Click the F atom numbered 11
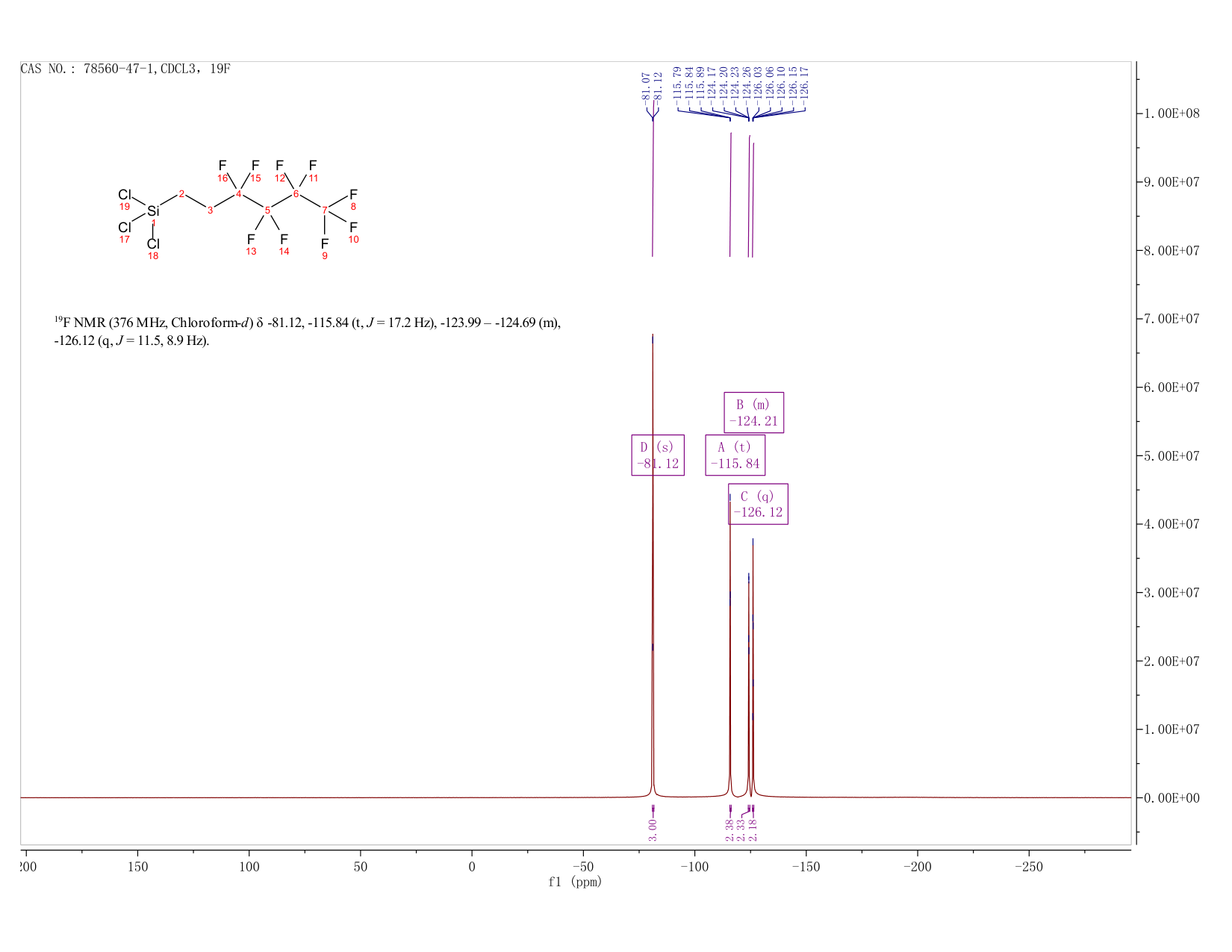Viewport: 1232px width, 952px height. pyautogui.click(x=313, y=166)
